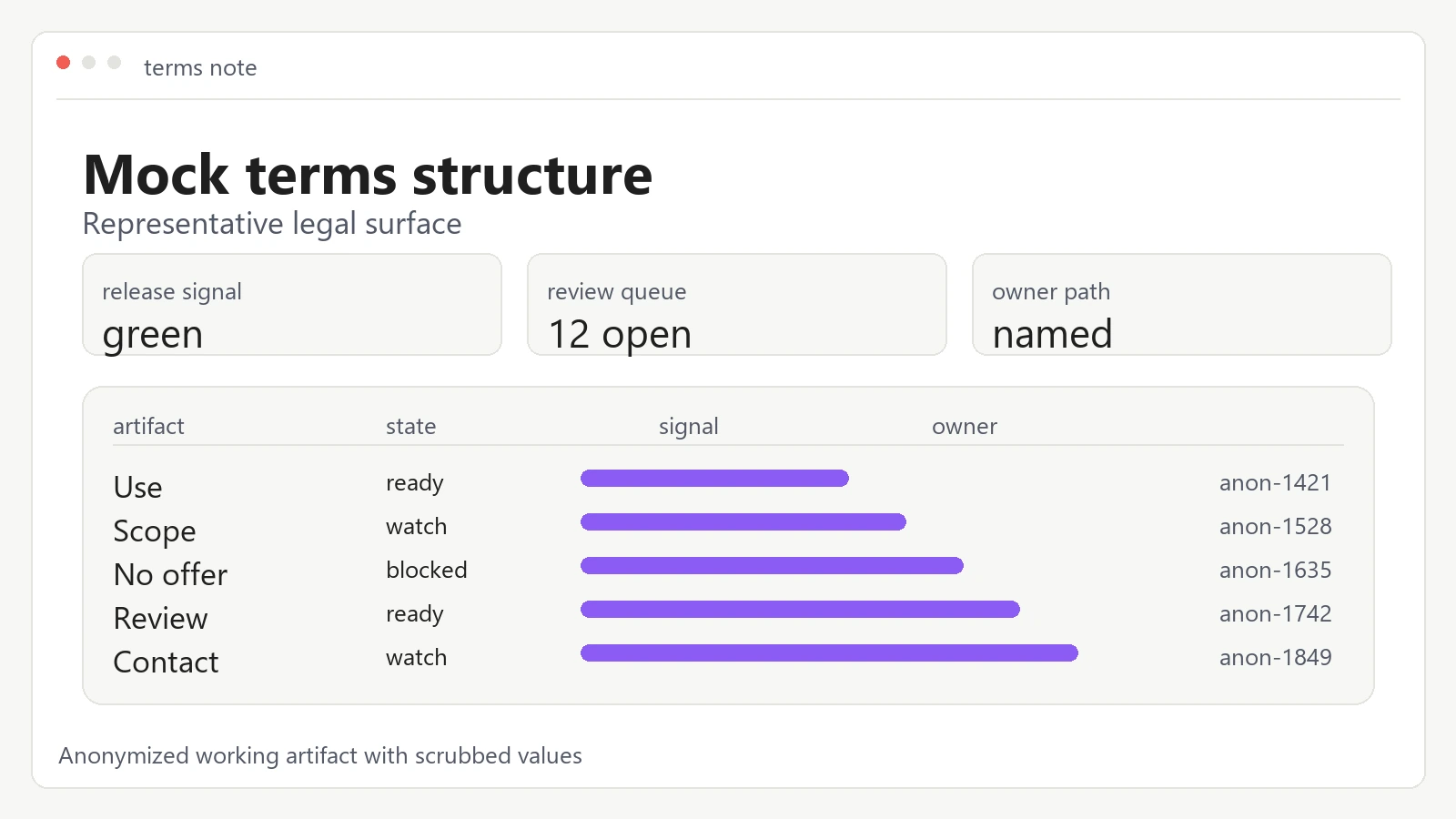1456x819 pixels.
Task: Open the release signal card
Action: tap(292, 304)
